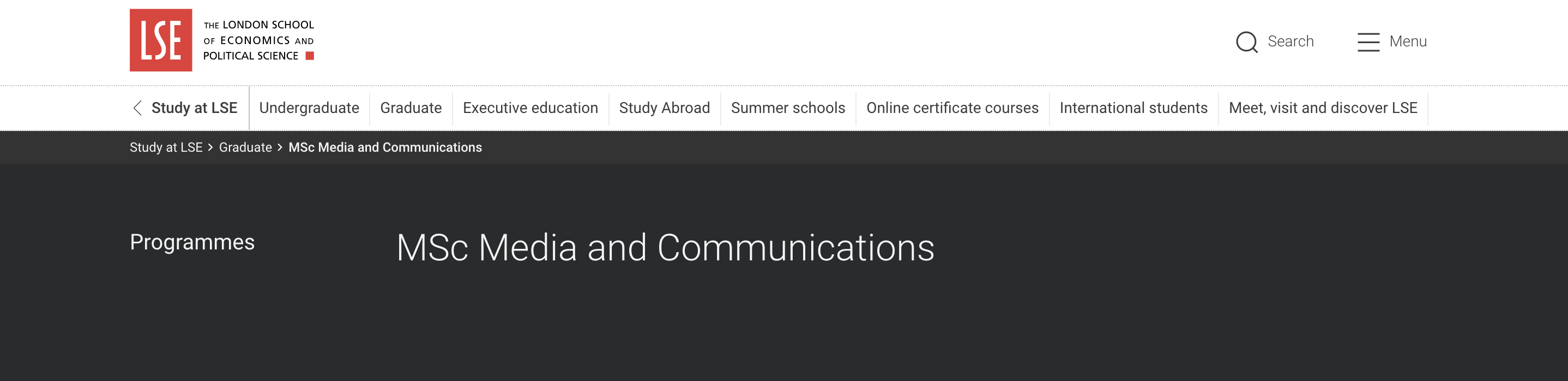1568x381 pixels.
Task: Click the London School of Economics wordmark
Action: 258,40
